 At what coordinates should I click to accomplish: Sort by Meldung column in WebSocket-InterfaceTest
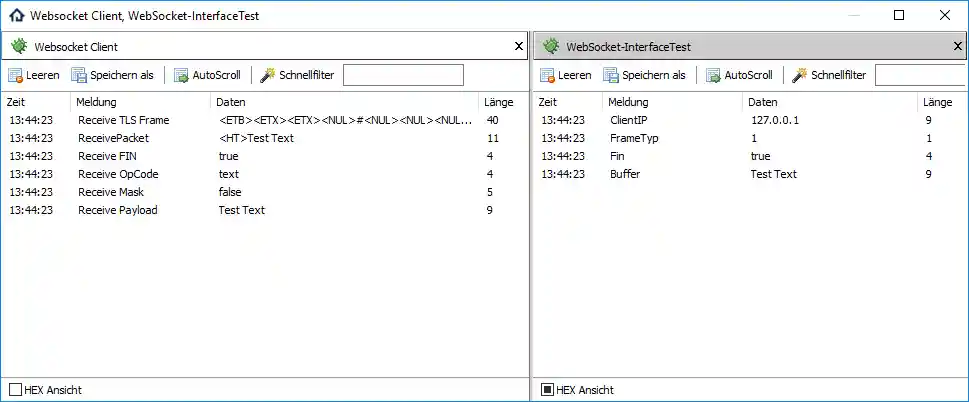coord(673,102)
